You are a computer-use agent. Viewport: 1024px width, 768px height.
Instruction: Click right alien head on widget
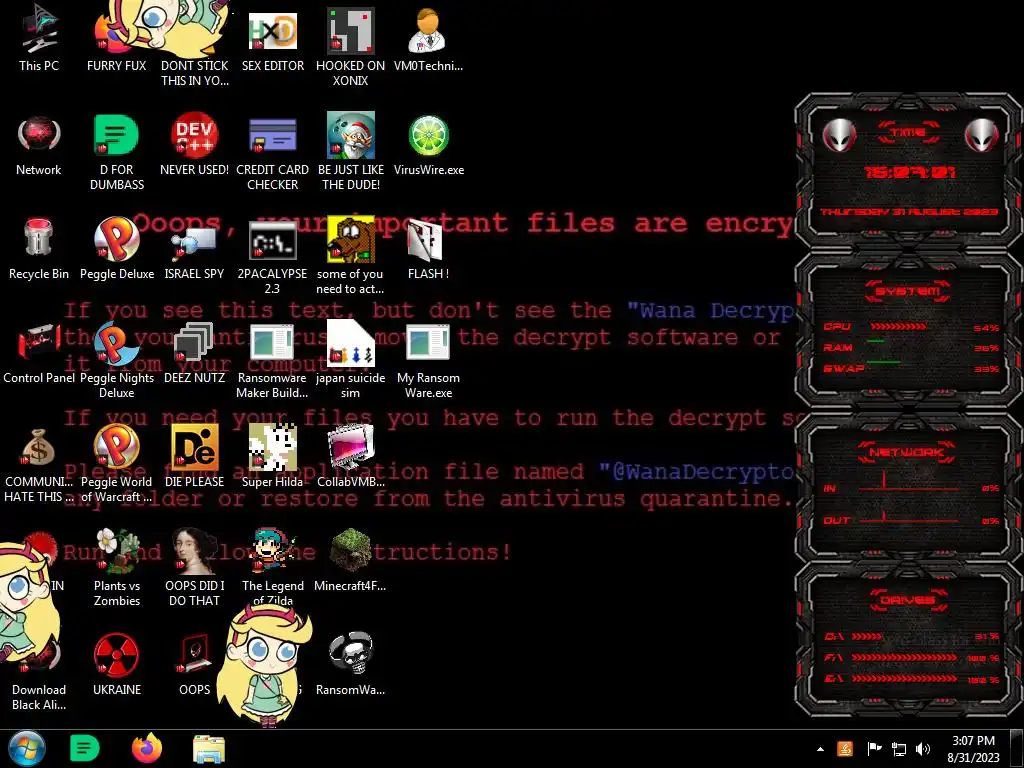982,135
